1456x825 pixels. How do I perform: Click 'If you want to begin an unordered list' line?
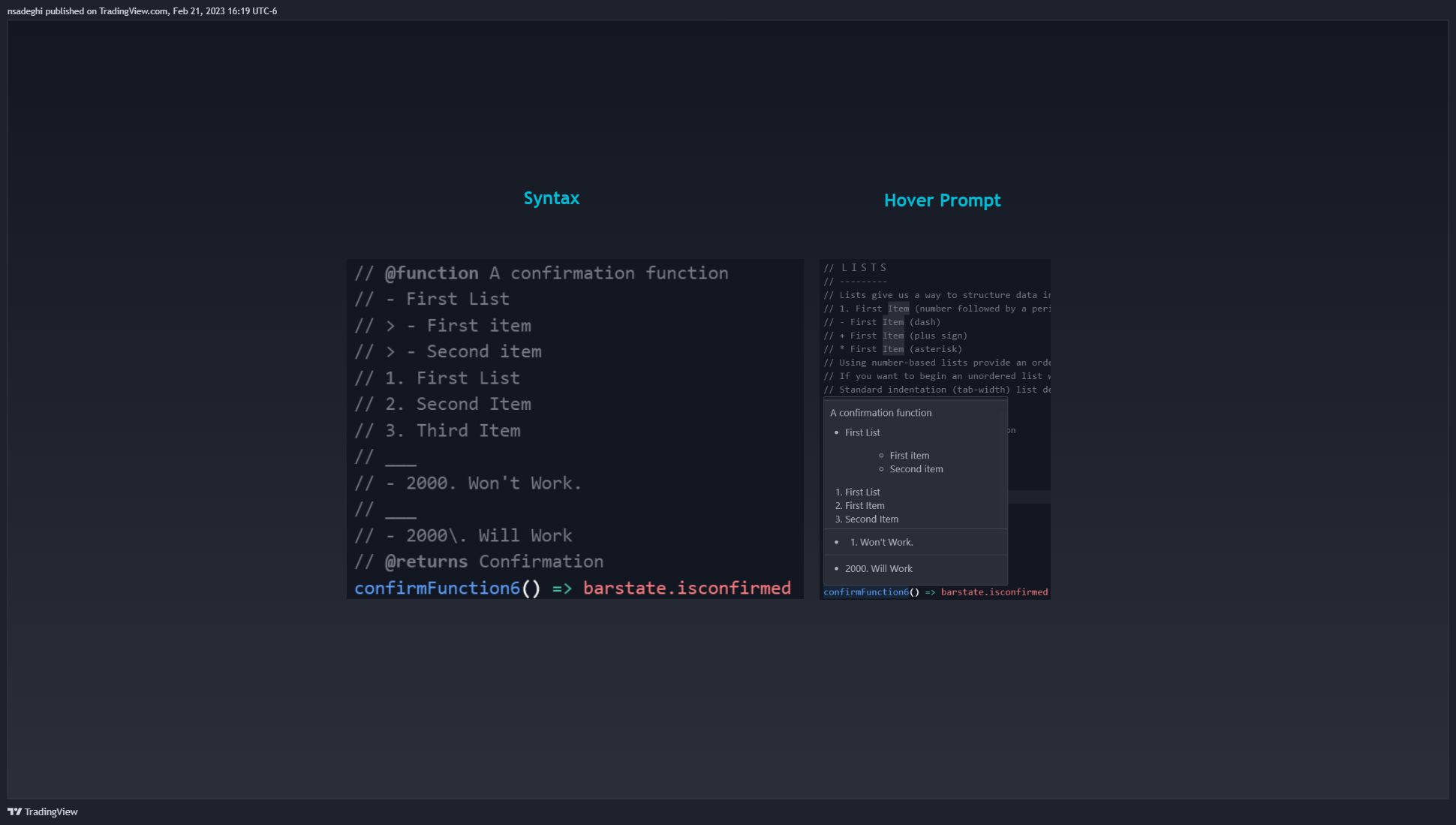click(x=937, y=376)
